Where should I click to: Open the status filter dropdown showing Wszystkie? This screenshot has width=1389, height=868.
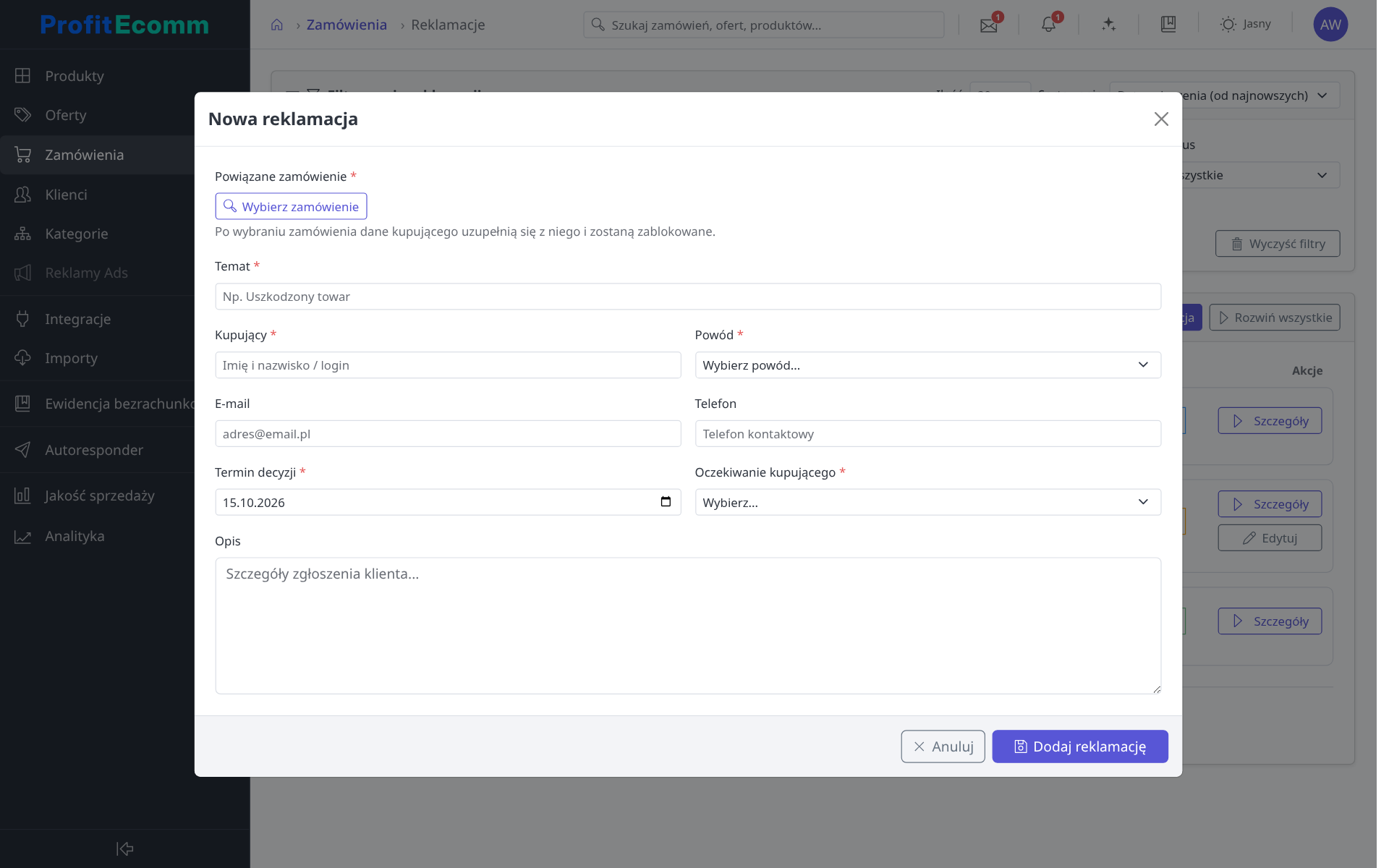pos(1261,175)
